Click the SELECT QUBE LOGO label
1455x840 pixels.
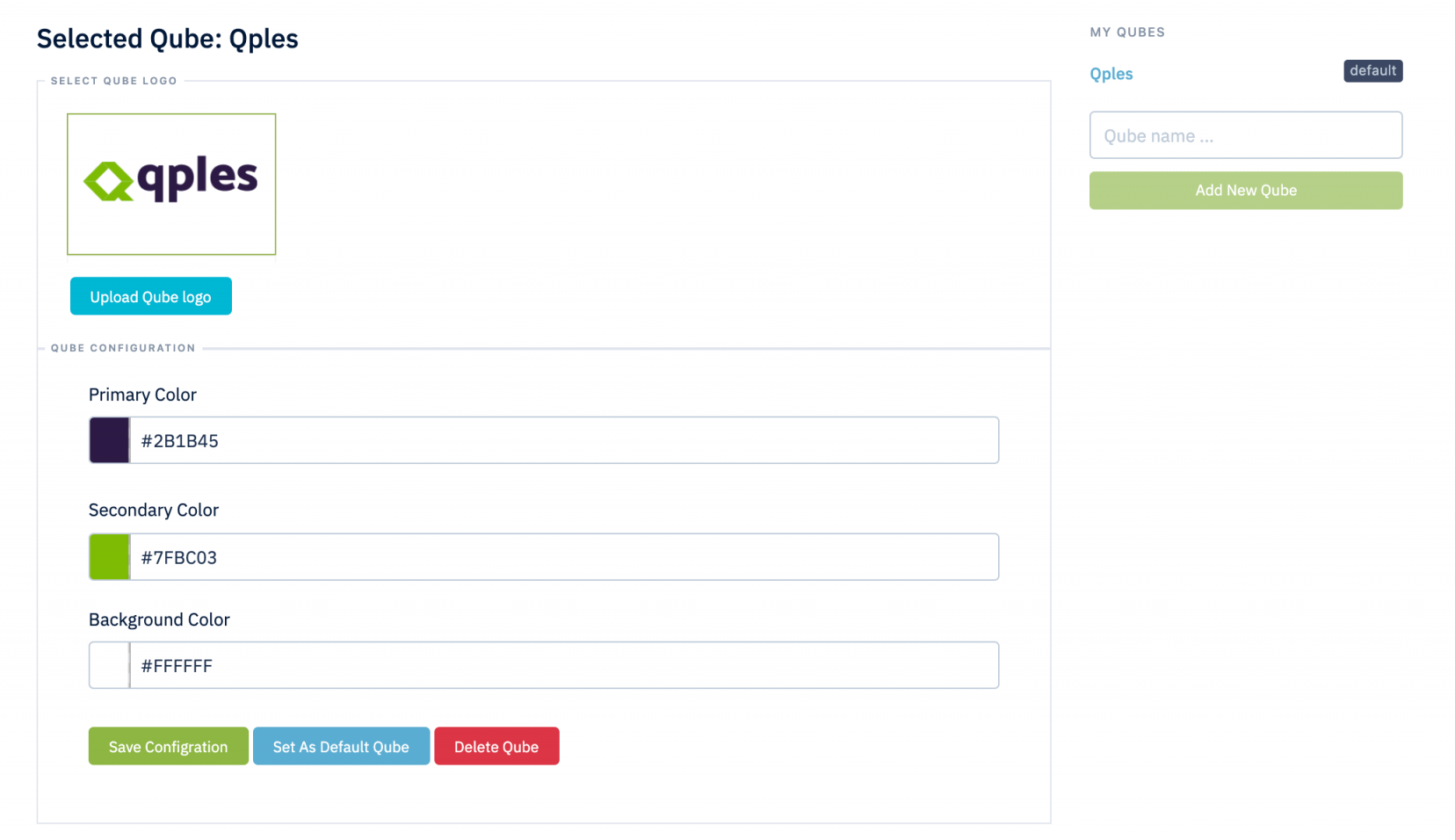click(x=114, y=81)
